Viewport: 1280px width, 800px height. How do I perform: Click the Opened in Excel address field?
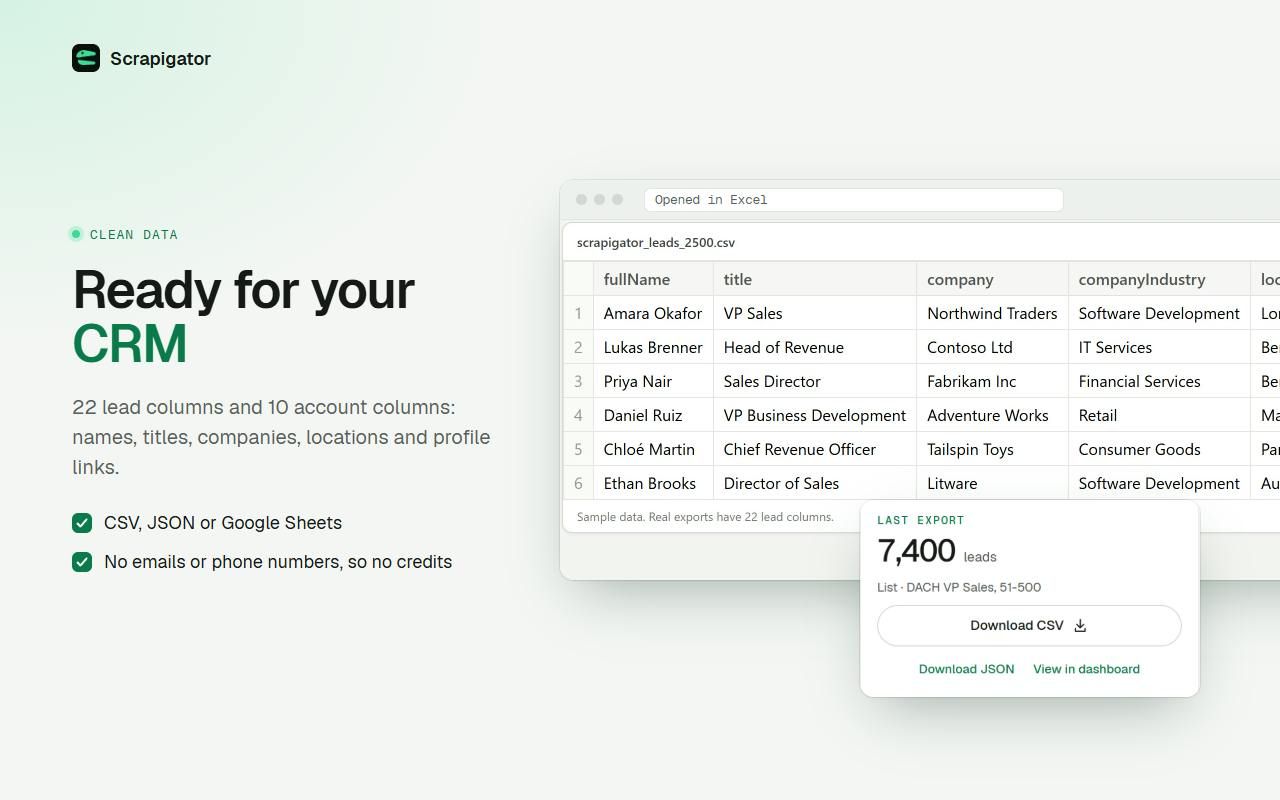click(854, 200)
